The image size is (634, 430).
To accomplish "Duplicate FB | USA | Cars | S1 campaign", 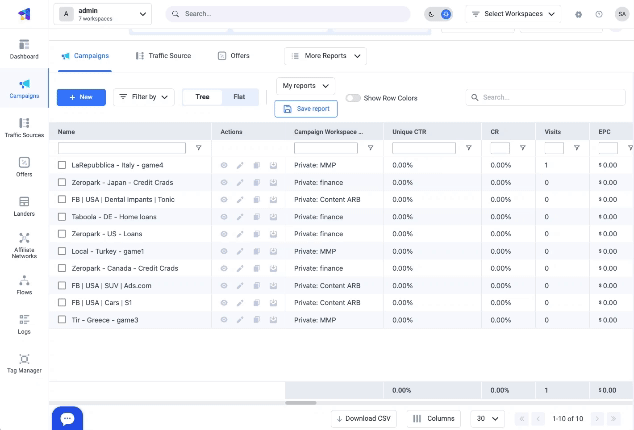I will point(256,303).
